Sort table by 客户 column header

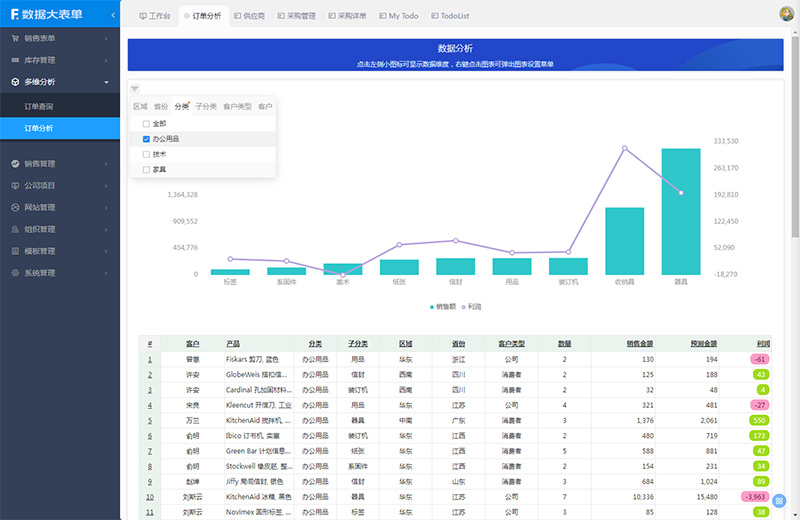click(x=192, y=344)
